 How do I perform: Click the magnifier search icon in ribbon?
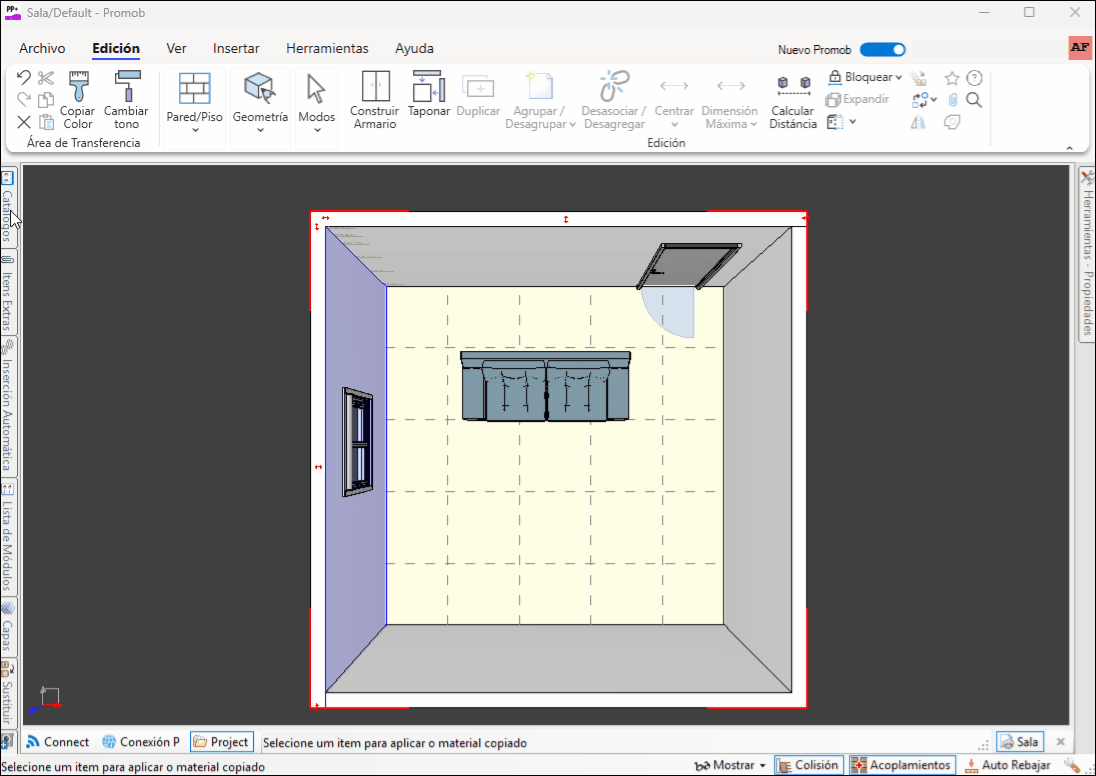click(x=974, y=100)
